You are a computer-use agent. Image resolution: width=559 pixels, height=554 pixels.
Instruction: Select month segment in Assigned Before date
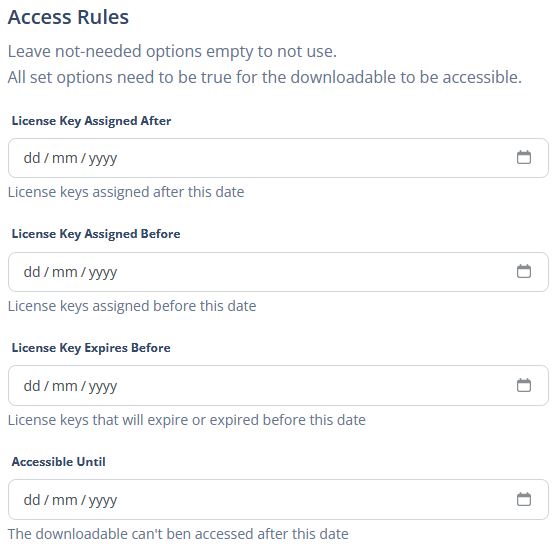tap(65, 272)
